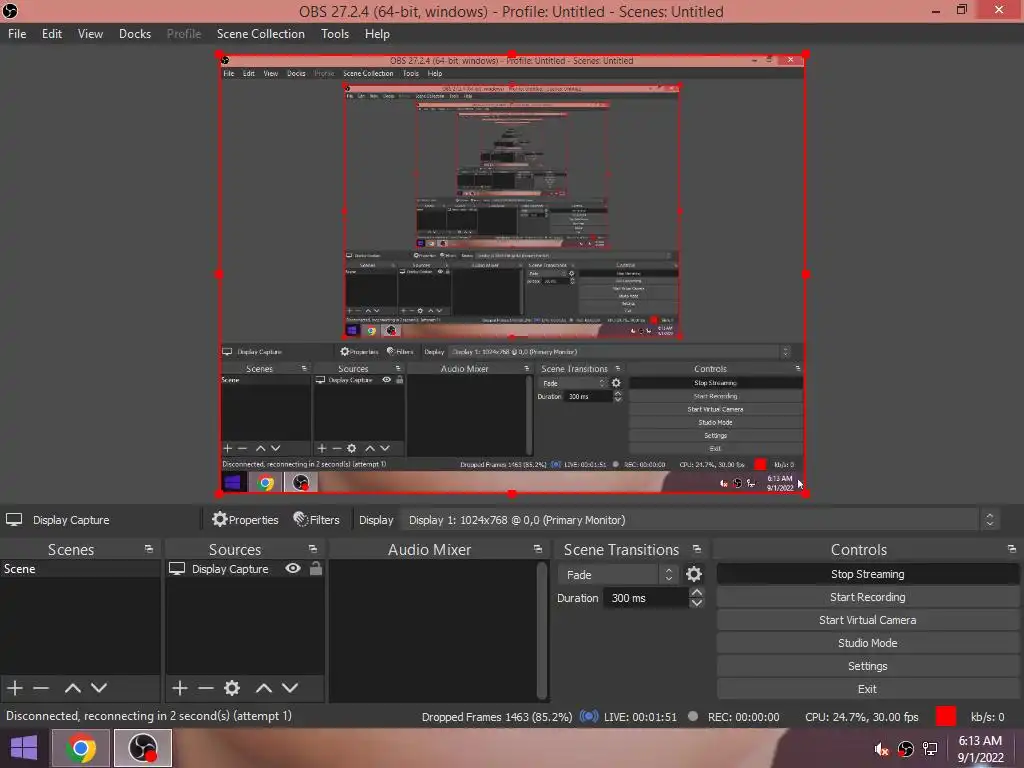Click the OBS logo in title bar
Screen dimensions: 1024x768
click(10, 11)
